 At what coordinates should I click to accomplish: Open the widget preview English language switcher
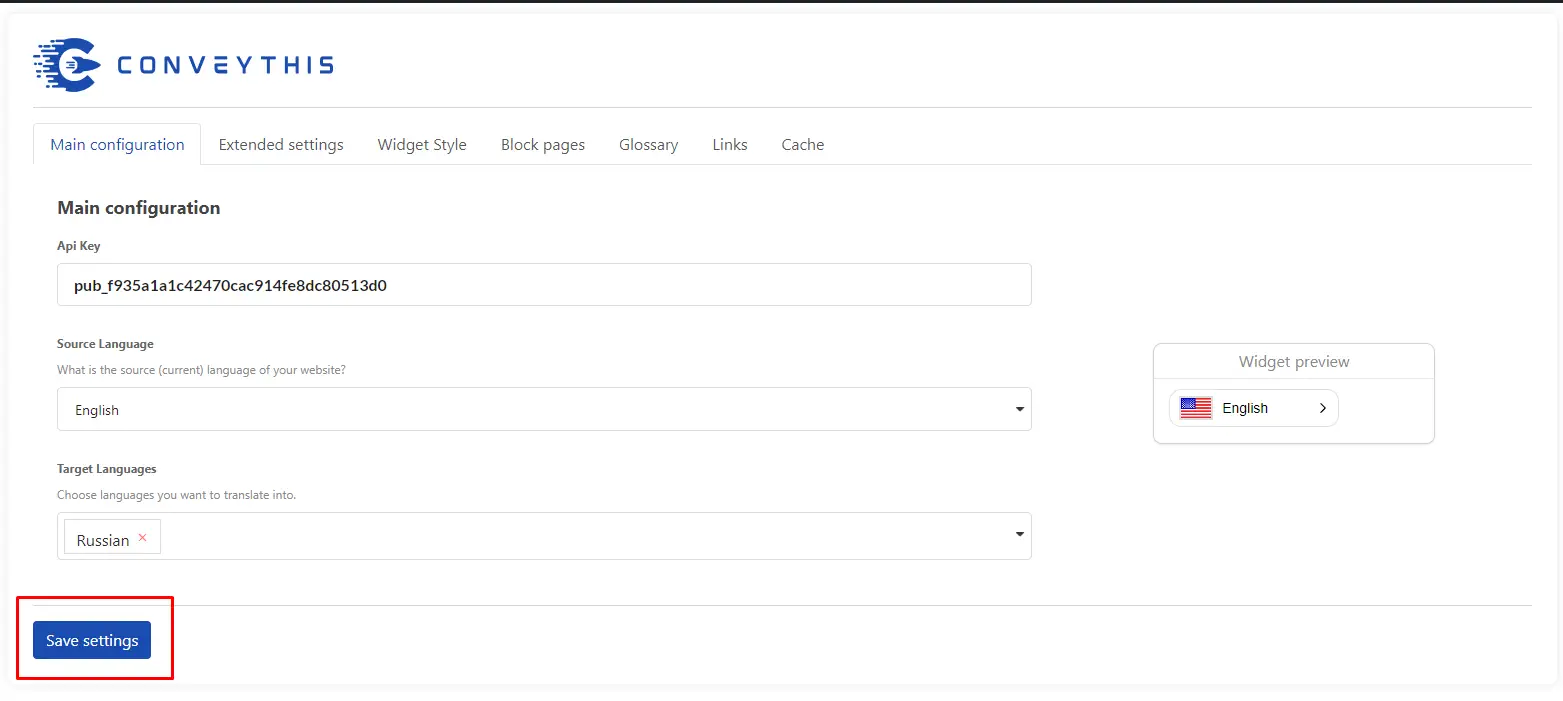[1253, 408]
